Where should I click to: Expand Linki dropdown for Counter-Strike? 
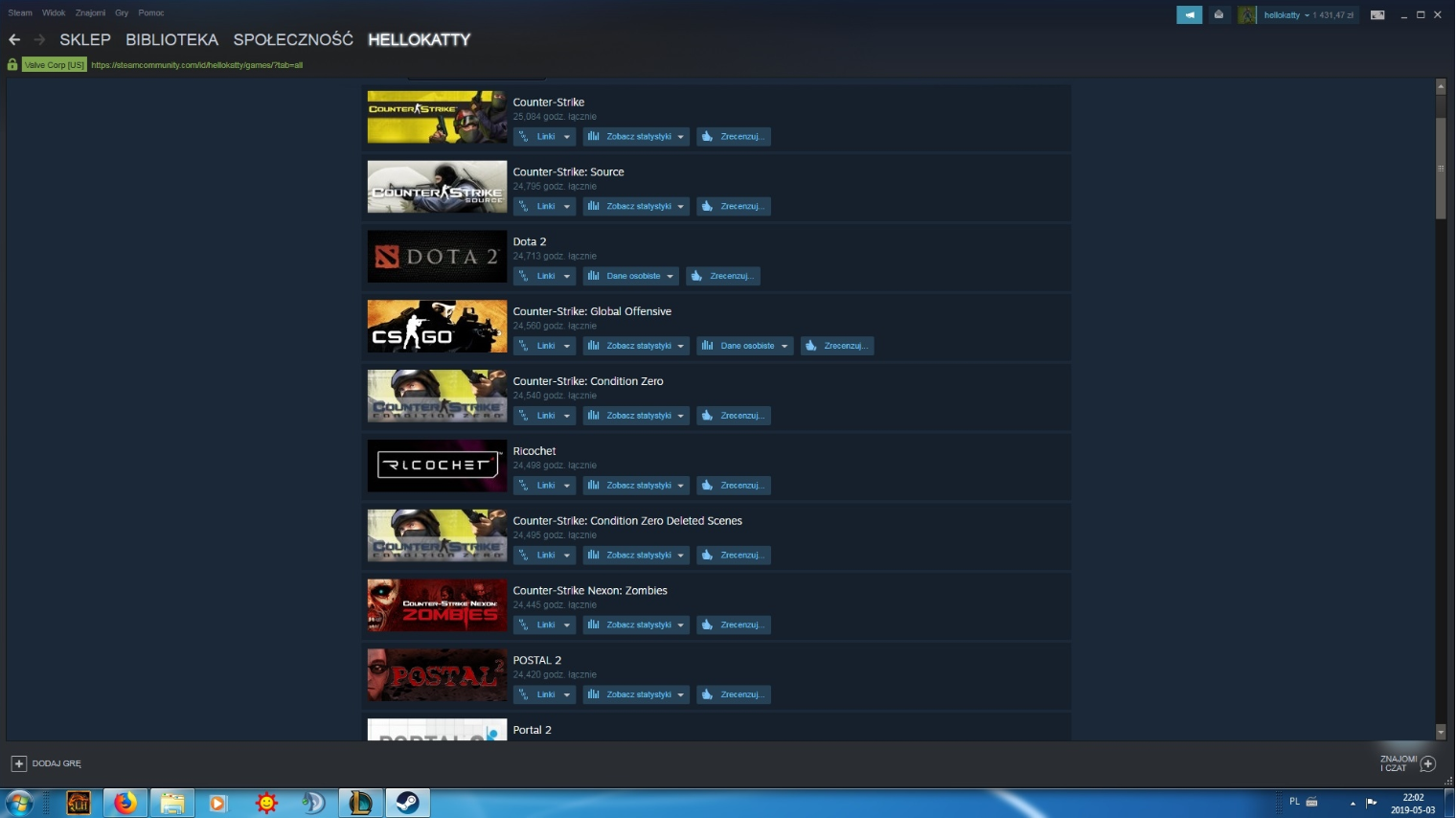[544, 136]
